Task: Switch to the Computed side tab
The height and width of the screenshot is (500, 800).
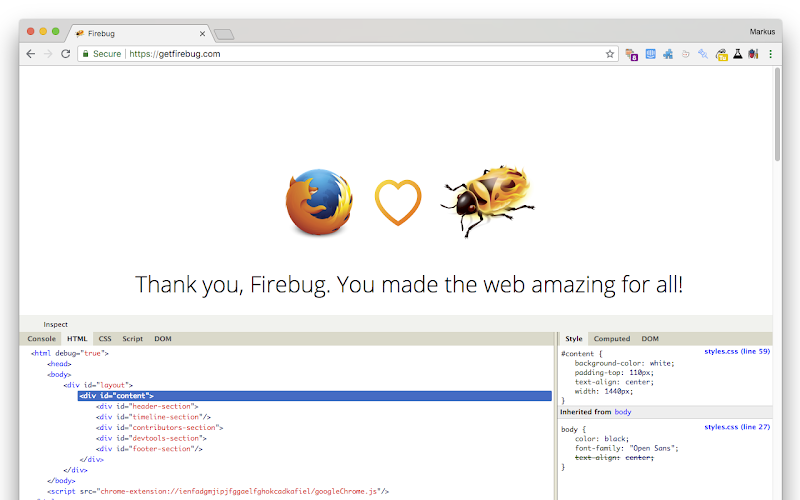Action: [612, 339]
